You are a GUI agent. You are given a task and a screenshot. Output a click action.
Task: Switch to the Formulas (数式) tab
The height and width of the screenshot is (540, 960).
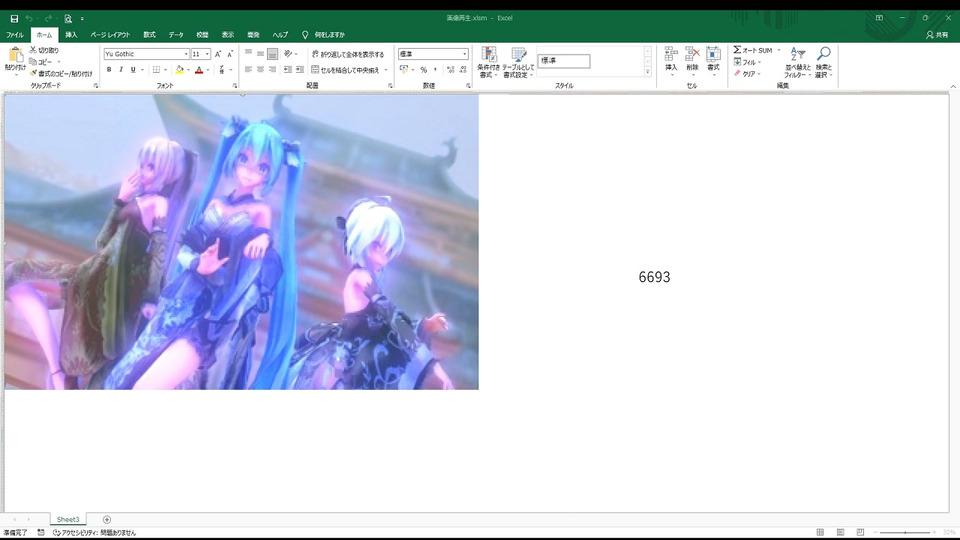(149, 35)
